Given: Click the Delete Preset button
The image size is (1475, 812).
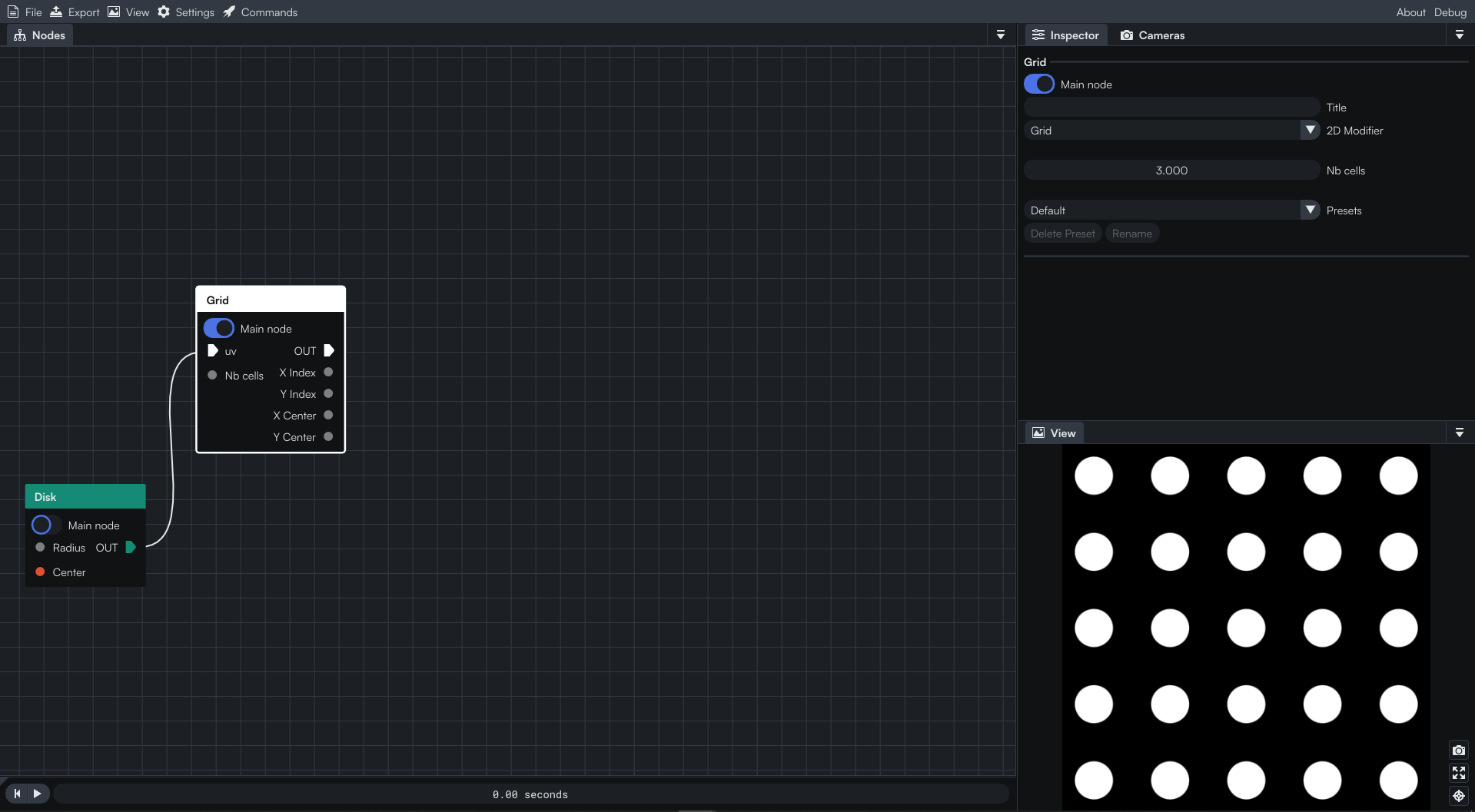Looking at the screenshot, I should [x=1063, y=234].
